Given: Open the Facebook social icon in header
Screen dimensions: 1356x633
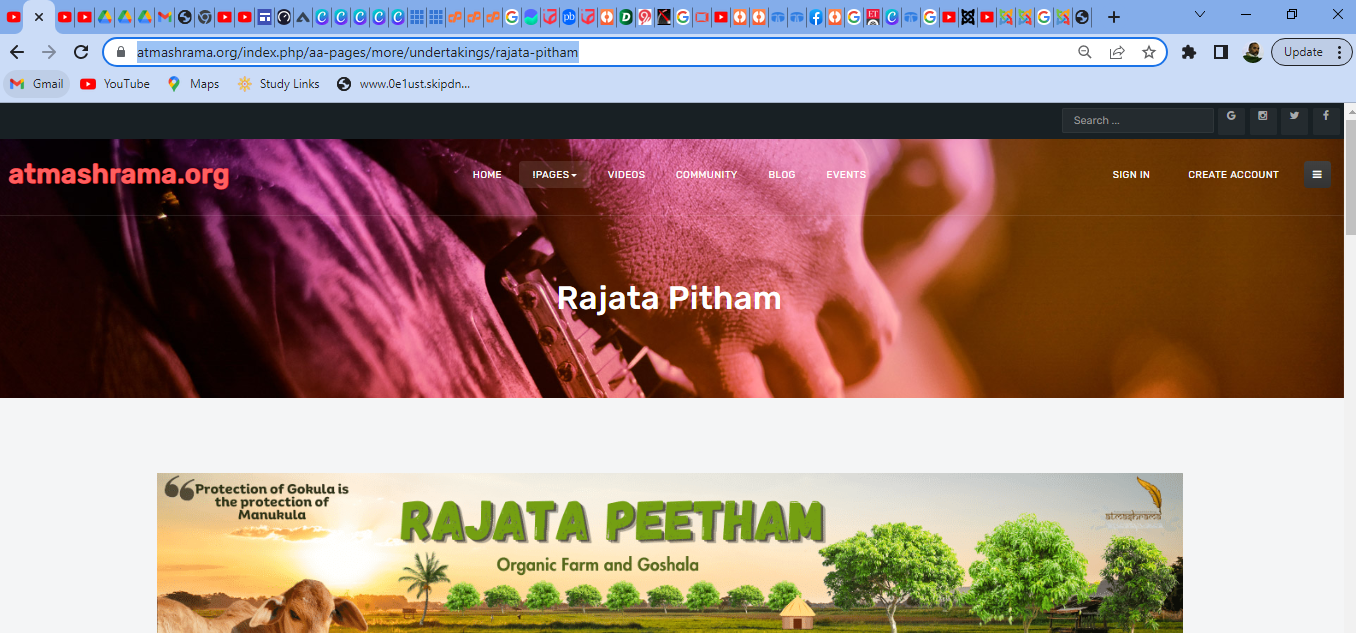Looking at the screenshot, I should click(x=1327, y=120).
